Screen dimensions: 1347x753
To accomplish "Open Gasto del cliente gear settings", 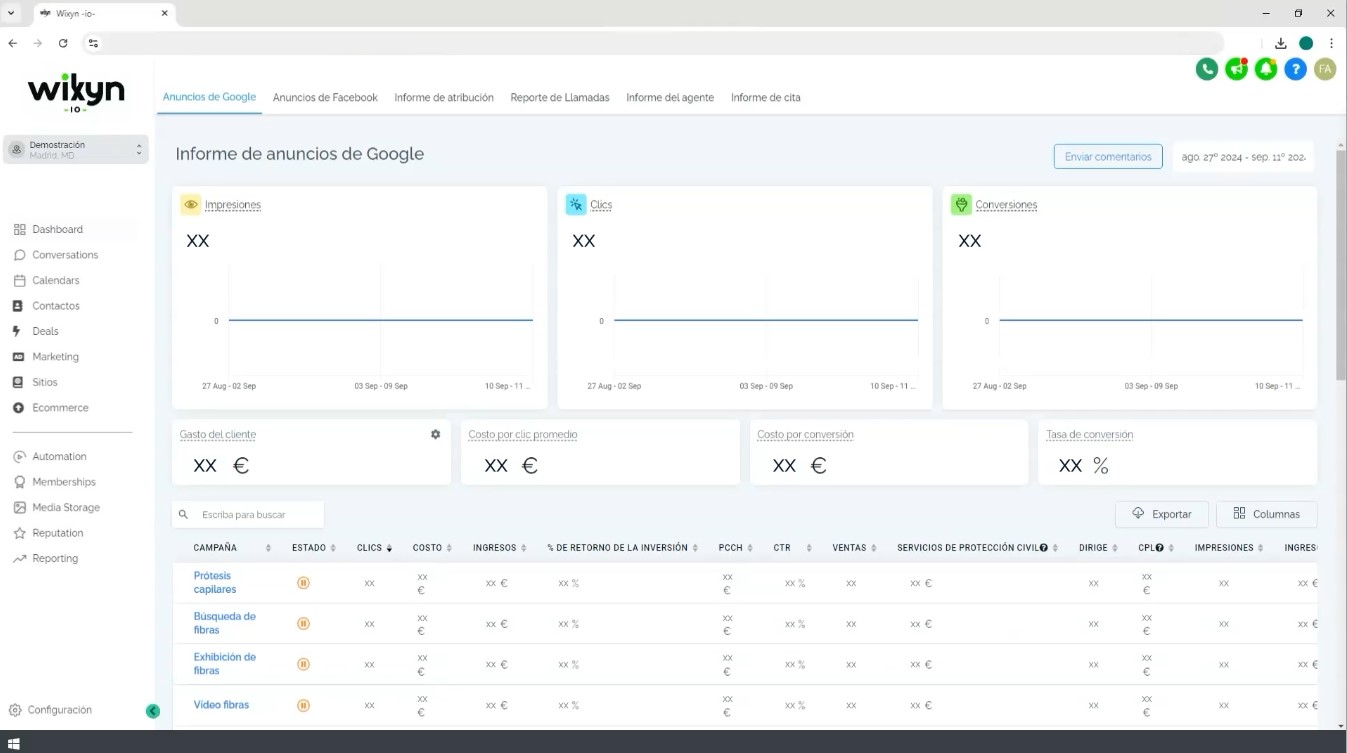I will pyautogui.click(x=435, y=434).
